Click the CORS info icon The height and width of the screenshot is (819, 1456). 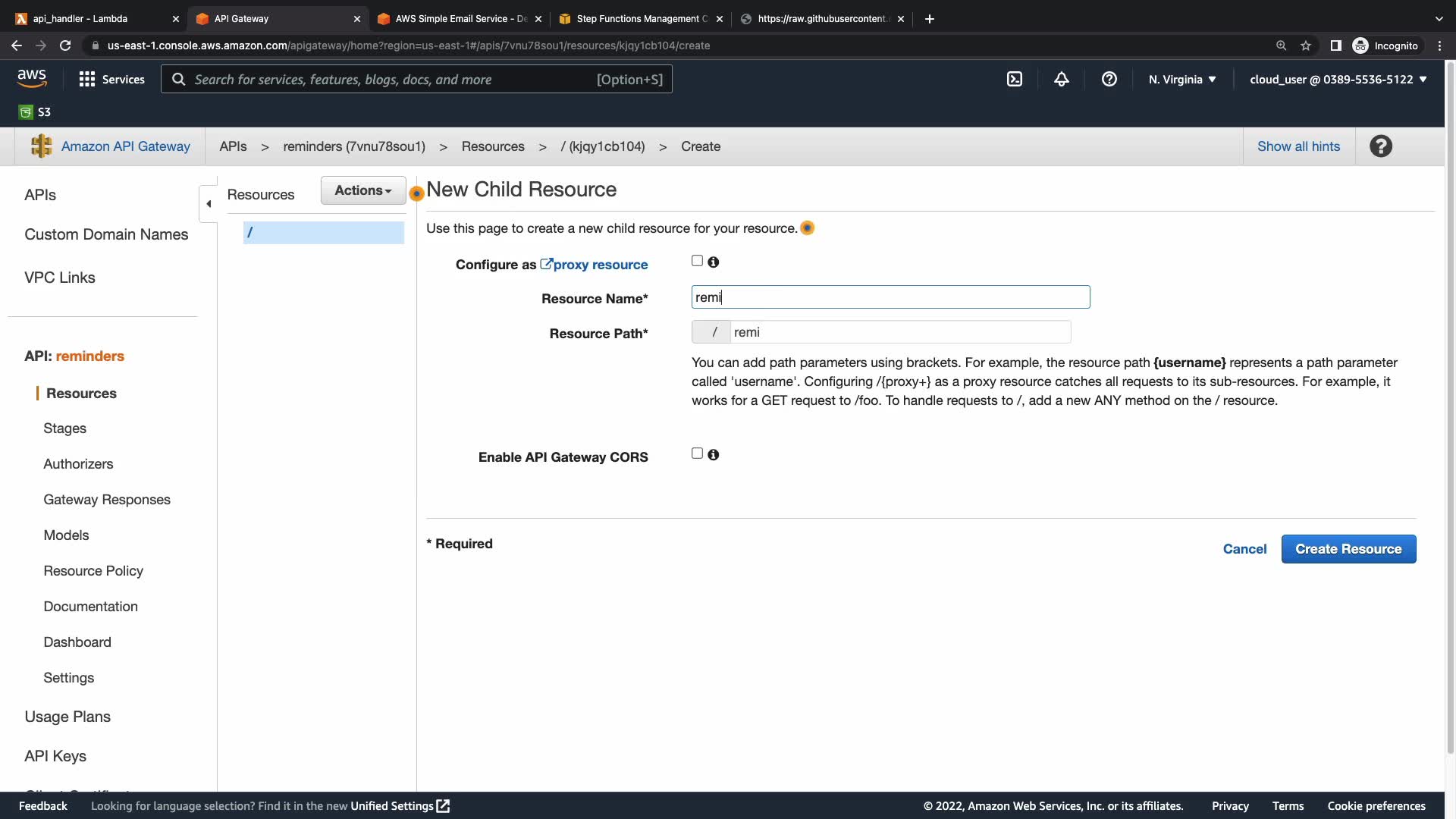coord(713,455)
